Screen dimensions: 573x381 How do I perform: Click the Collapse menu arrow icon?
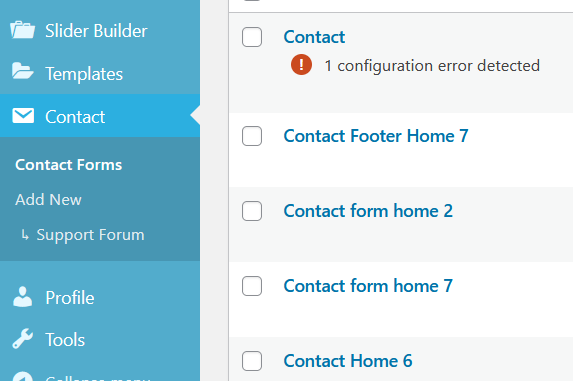[23, 376]
